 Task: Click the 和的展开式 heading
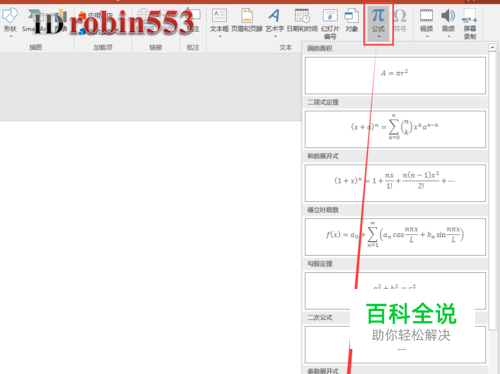tap(323, 156)
